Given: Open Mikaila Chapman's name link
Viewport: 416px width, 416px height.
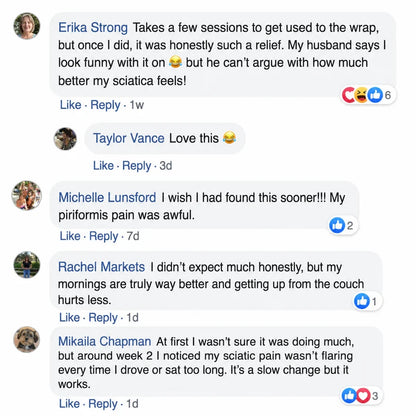Looking at the screenshot, I should coord(104,342).
